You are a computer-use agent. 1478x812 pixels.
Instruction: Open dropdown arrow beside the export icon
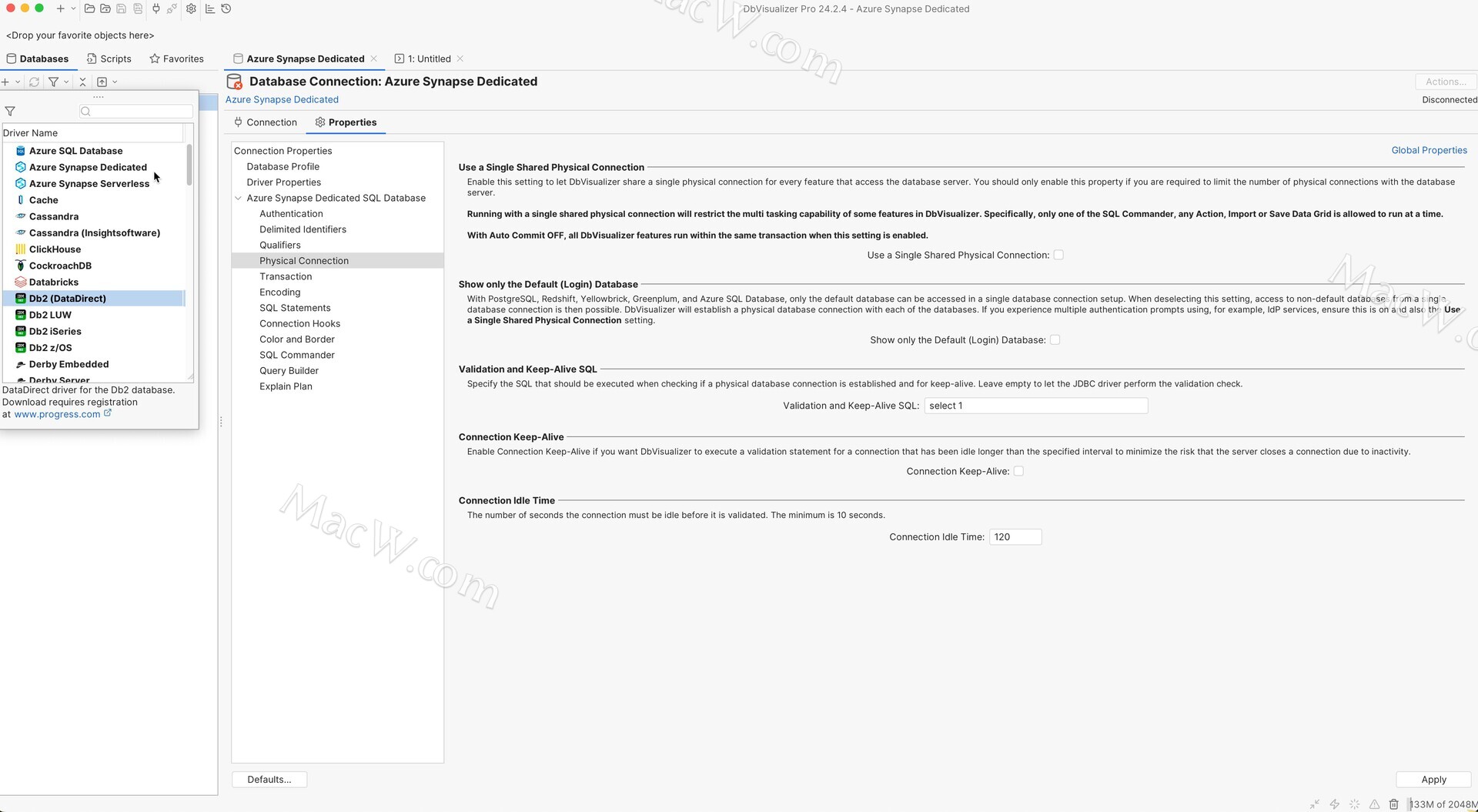click(x=115, y=82)
